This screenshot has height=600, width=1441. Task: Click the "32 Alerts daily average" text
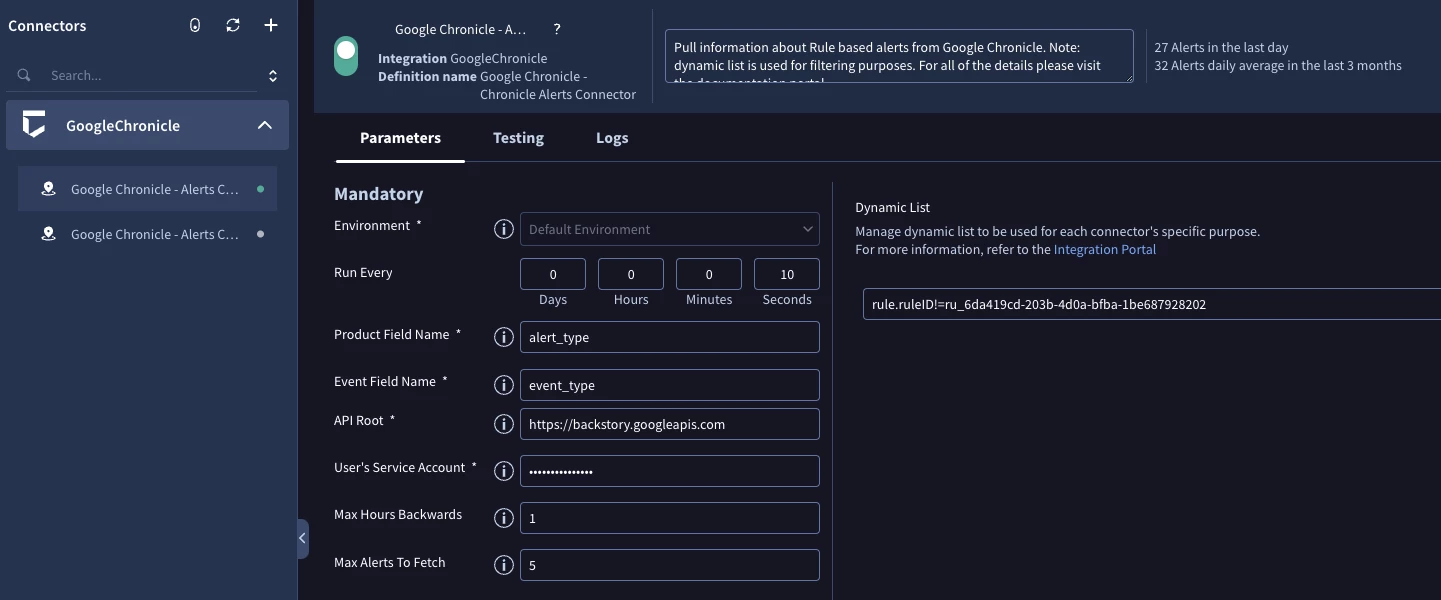pyautogui.click(x=1278, y=65)
